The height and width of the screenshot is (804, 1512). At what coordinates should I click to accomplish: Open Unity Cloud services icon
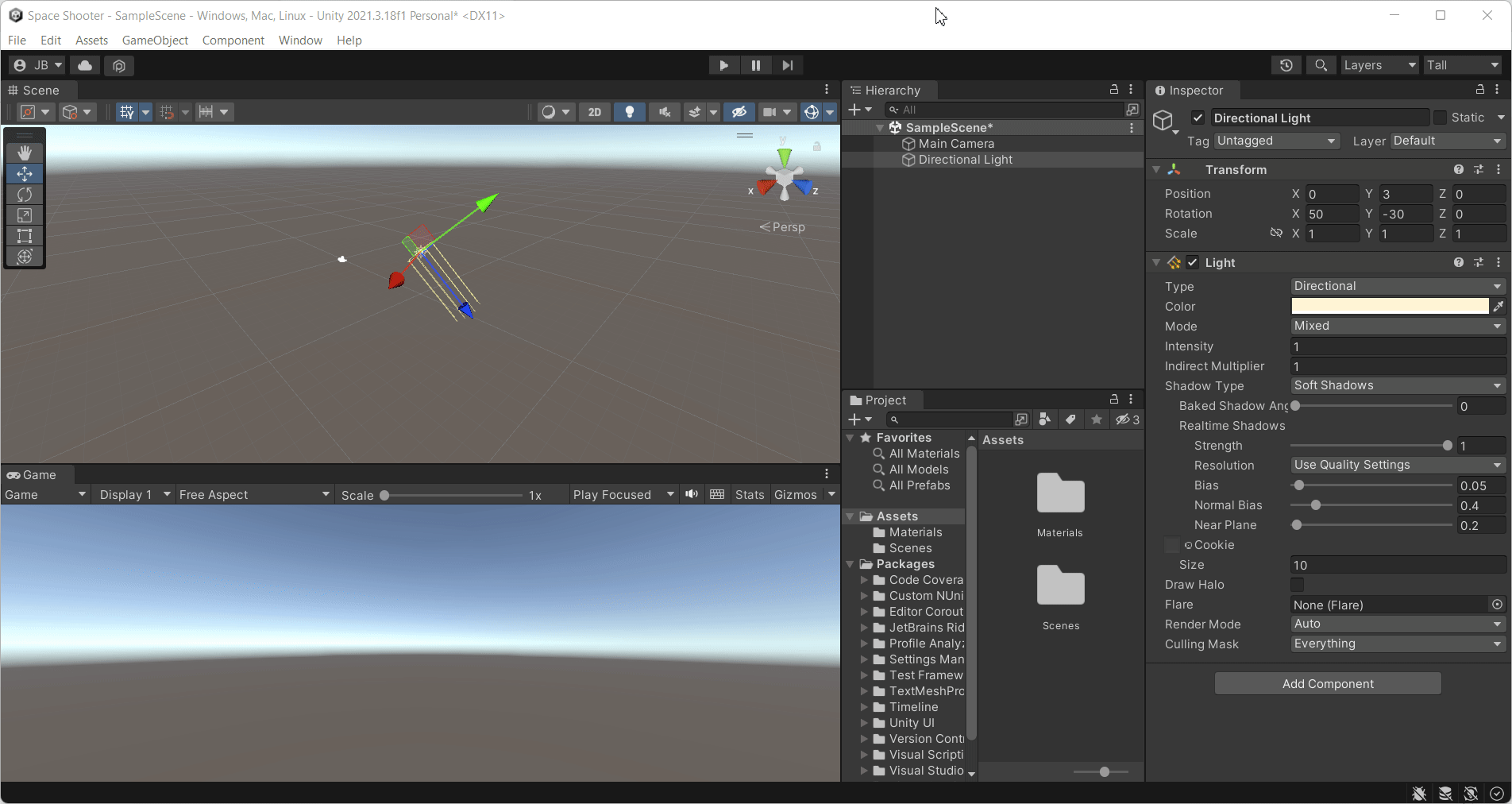[85, 65]
